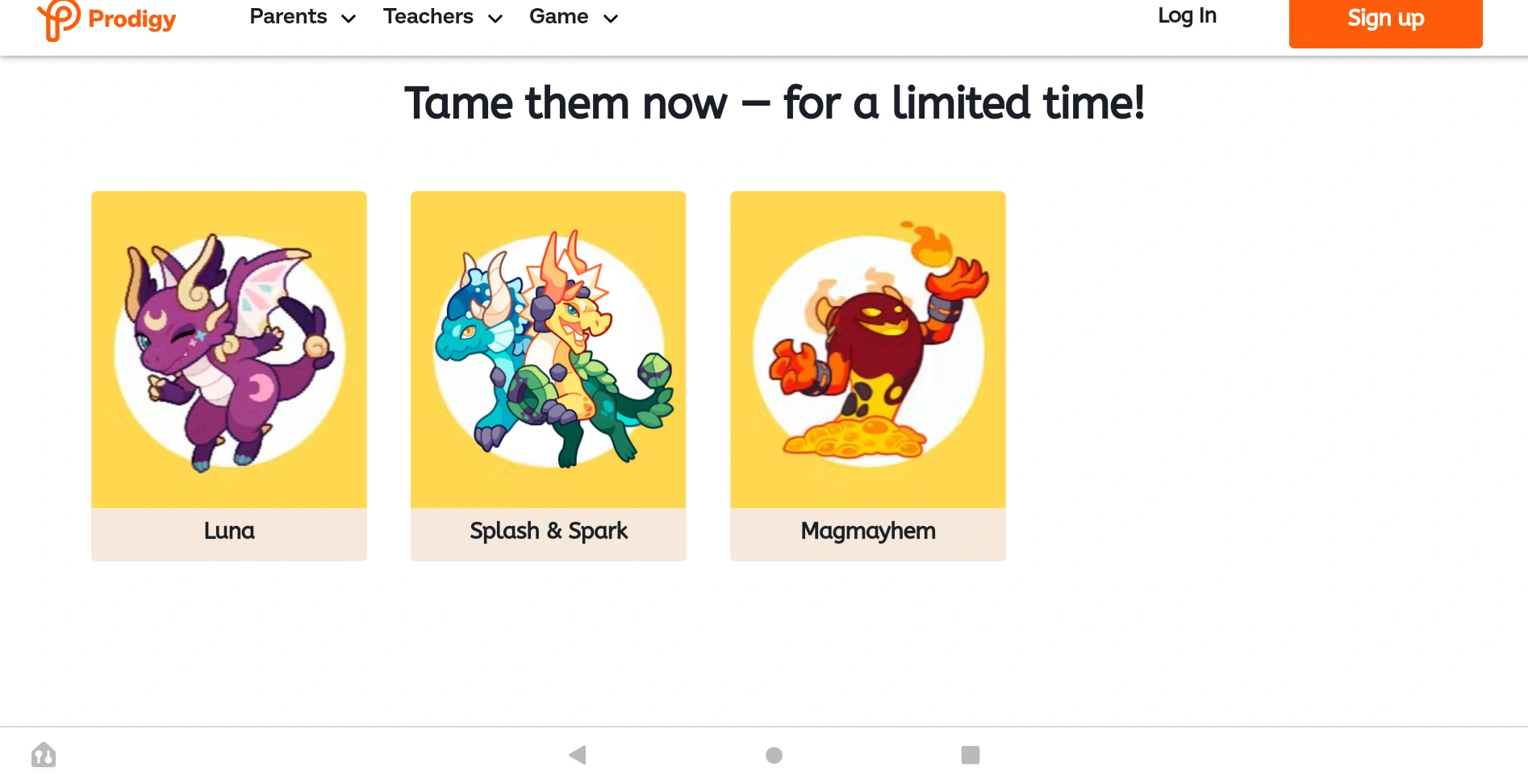Open the Teachers menu item
Viewport: 1528px width, 784px height.
tap(428, 17)
